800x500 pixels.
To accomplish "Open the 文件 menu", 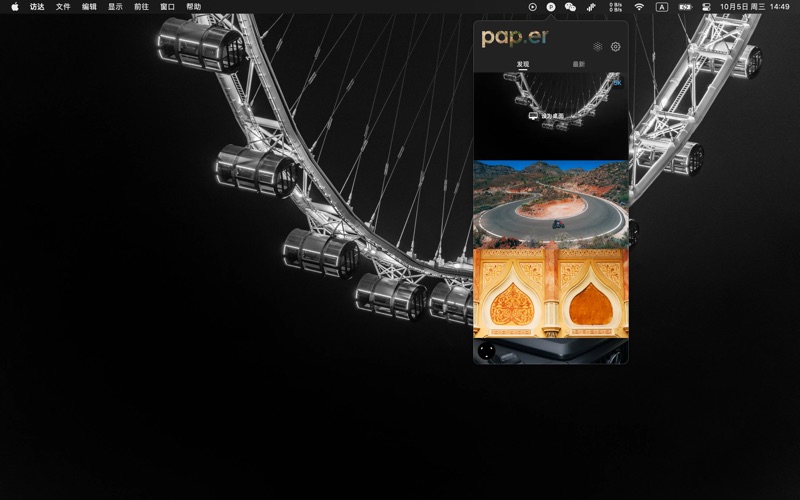I will [63, 7].
